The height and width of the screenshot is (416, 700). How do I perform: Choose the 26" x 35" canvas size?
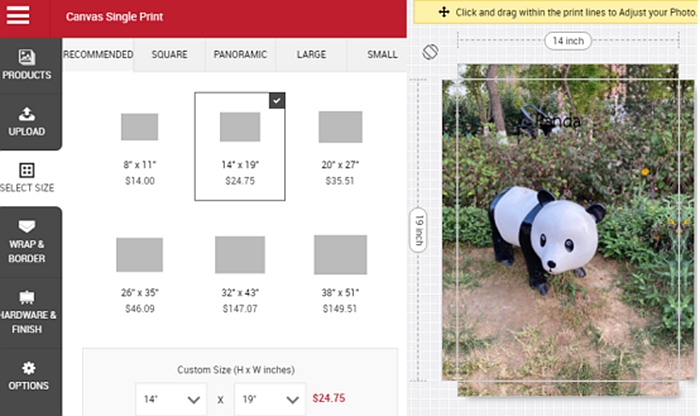point(140,274)
